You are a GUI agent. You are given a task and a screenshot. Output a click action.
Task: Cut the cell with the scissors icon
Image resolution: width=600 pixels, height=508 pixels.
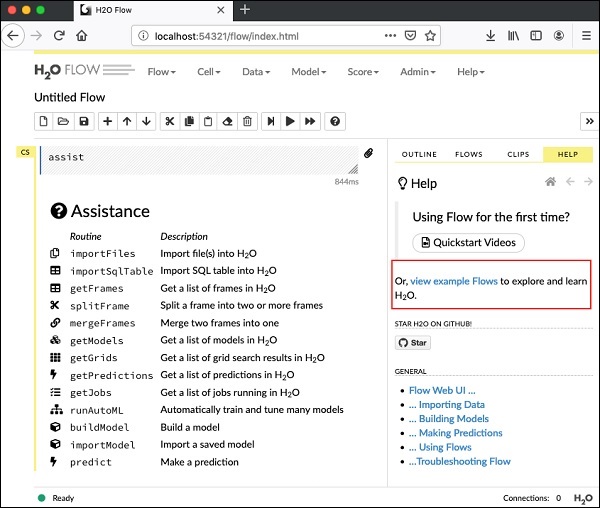[170, 121]
